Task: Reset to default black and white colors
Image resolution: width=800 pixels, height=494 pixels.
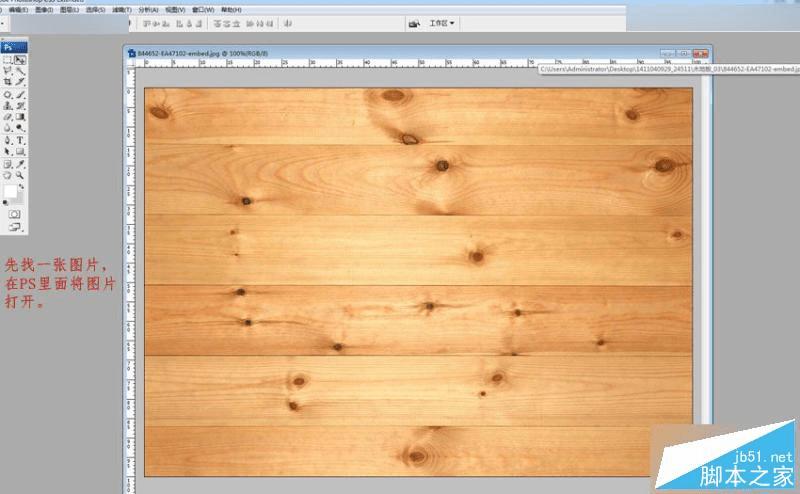Action: click(6, 203)
